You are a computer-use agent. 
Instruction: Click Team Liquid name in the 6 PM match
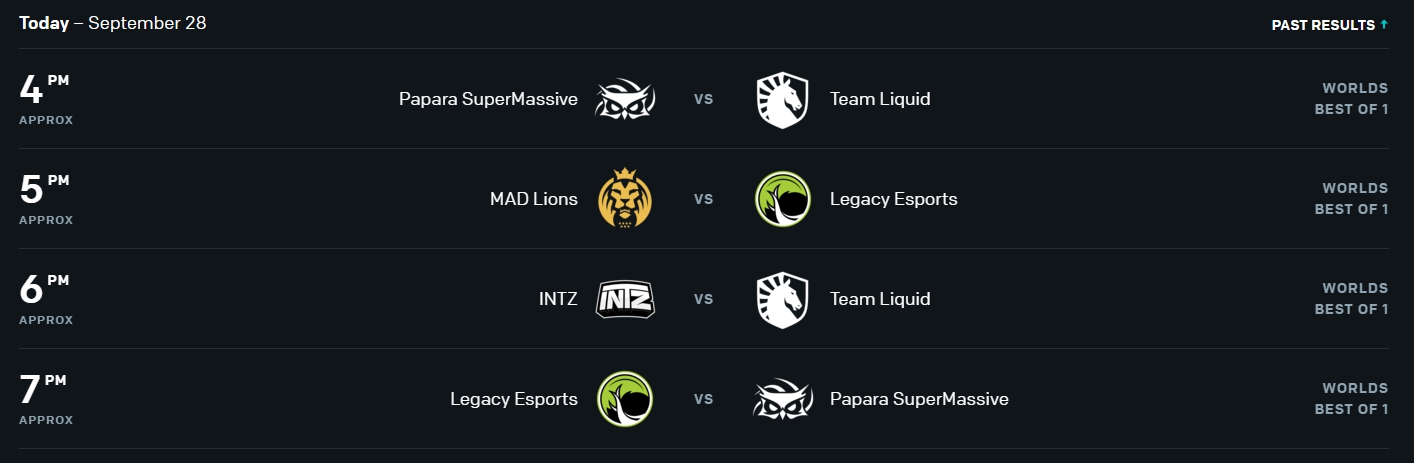880,299
